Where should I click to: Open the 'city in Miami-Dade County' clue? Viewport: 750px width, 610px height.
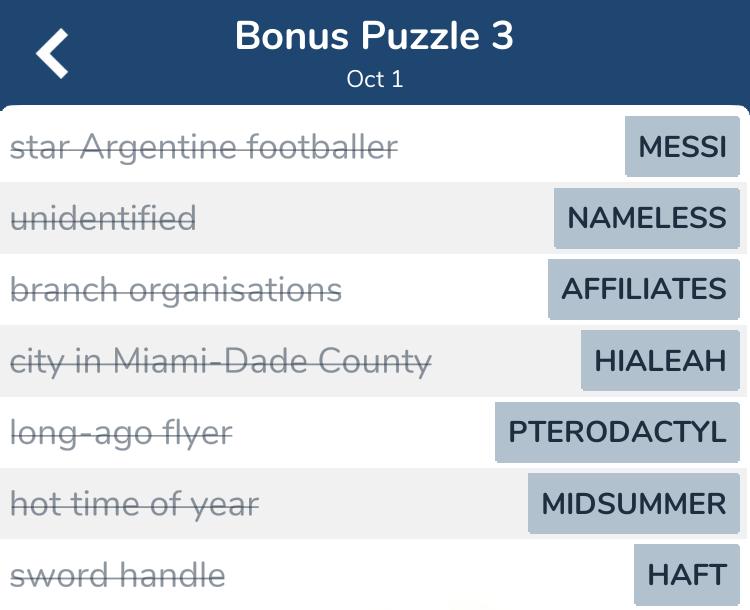tap(221, 361)
